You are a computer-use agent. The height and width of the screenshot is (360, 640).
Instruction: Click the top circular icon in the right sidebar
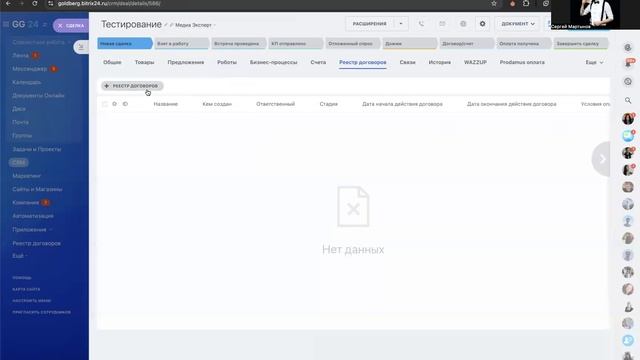click(628, 48)
